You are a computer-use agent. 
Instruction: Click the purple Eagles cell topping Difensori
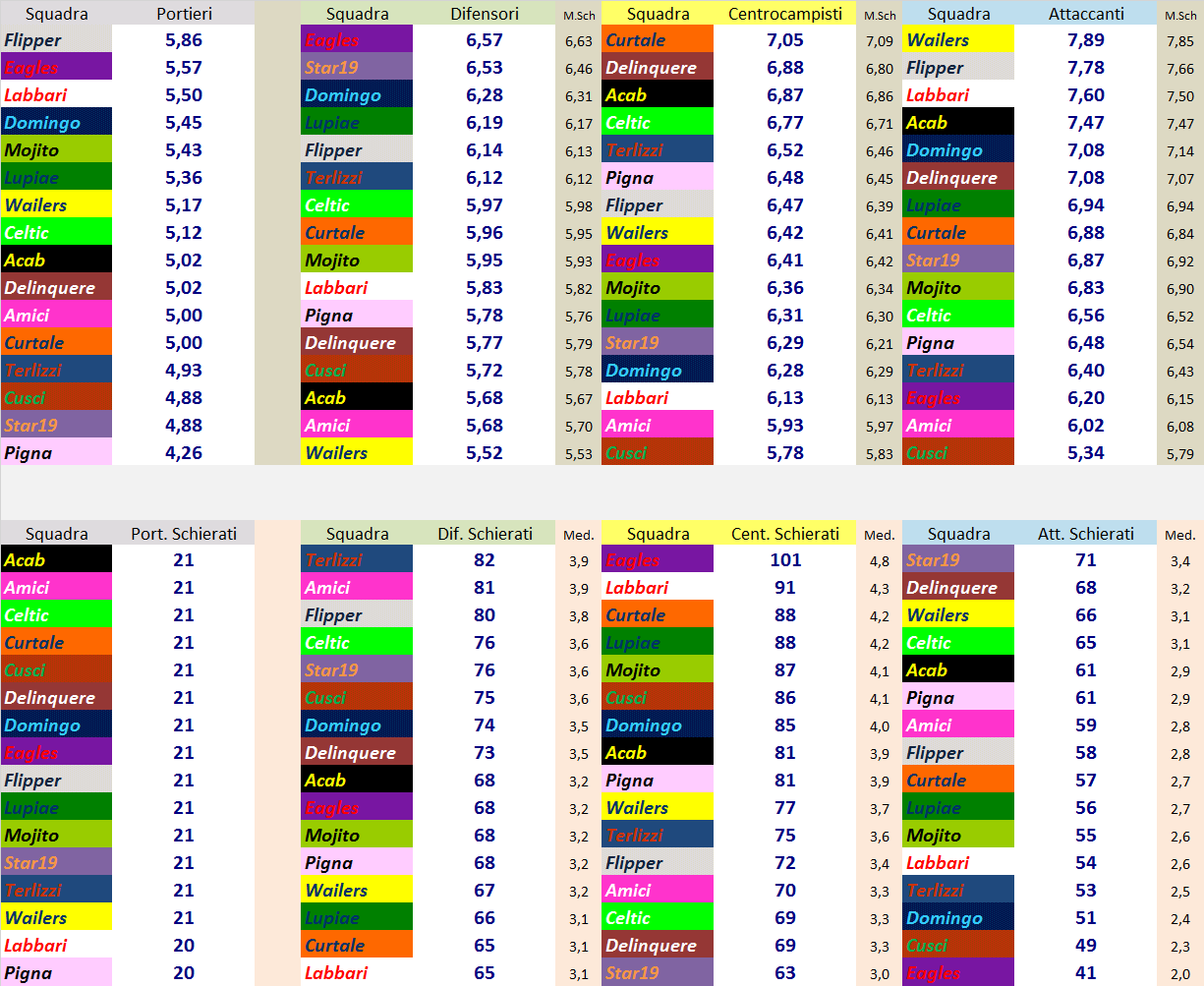pyautogui.click(x=357, y=40)
